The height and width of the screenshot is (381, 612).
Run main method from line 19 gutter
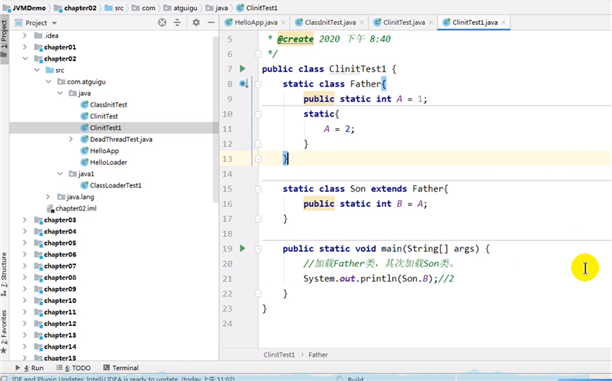(242, 248)
